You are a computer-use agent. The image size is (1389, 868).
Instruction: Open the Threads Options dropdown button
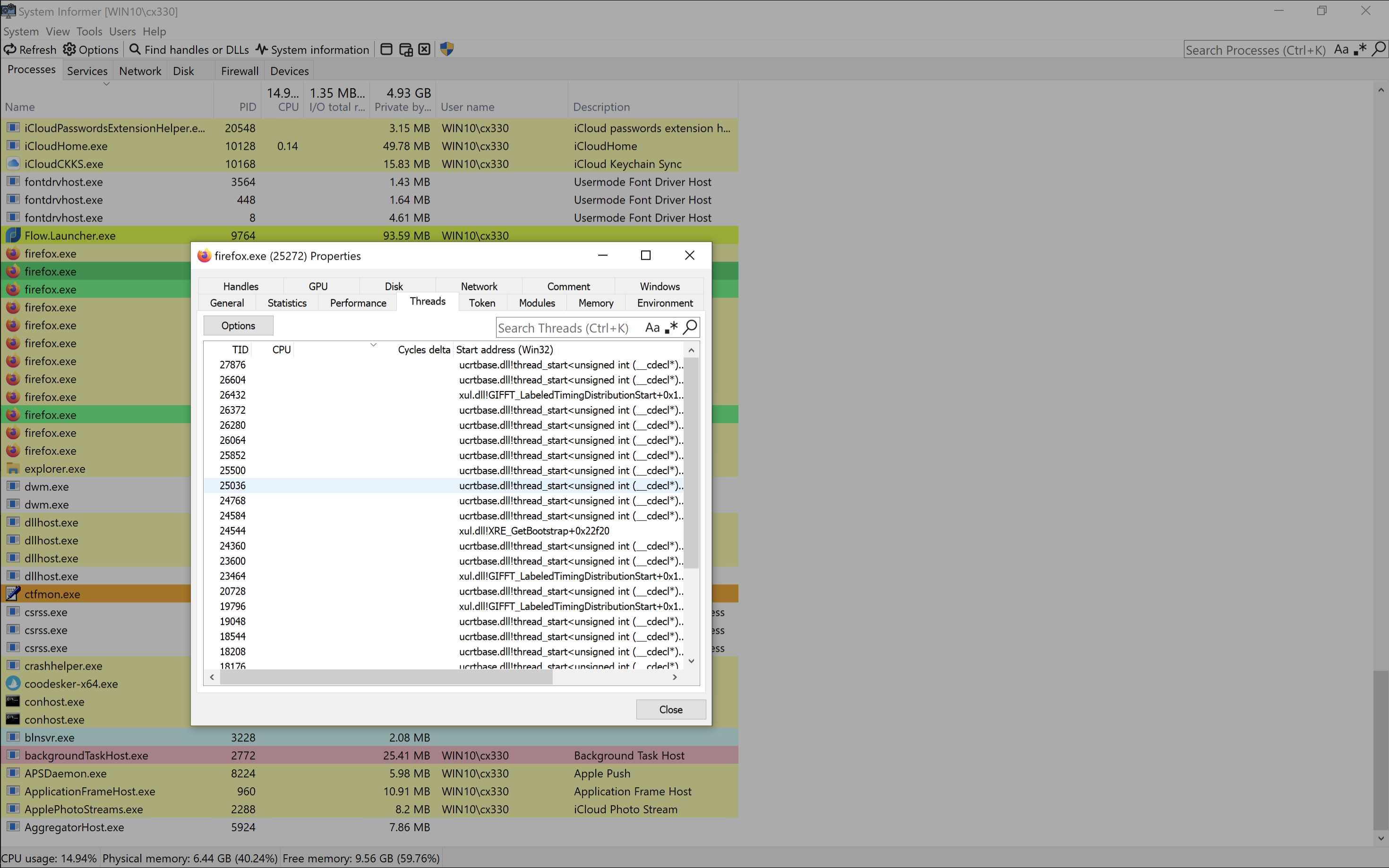(x=238, y=325)
